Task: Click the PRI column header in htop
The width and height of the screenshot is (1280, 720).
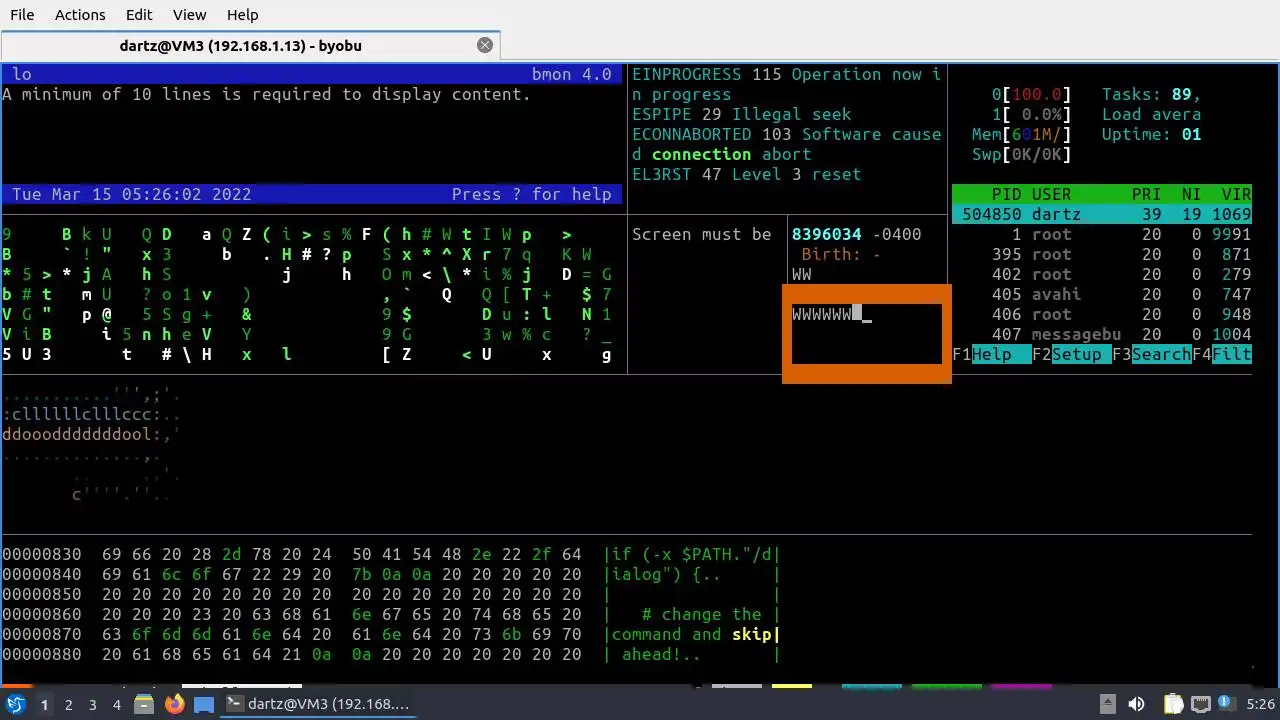Action: pyautogui.click(x=1146, y=194)
